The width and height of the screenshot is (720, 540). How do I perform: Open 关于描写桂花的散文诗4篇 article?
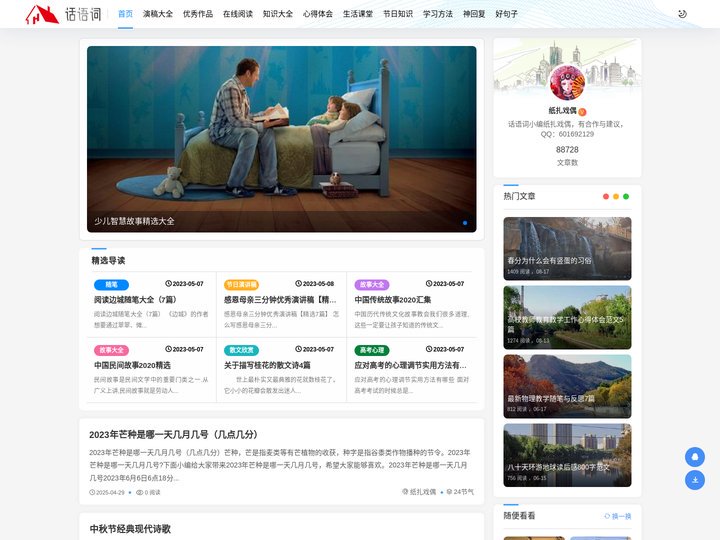[x=267, y=366]
